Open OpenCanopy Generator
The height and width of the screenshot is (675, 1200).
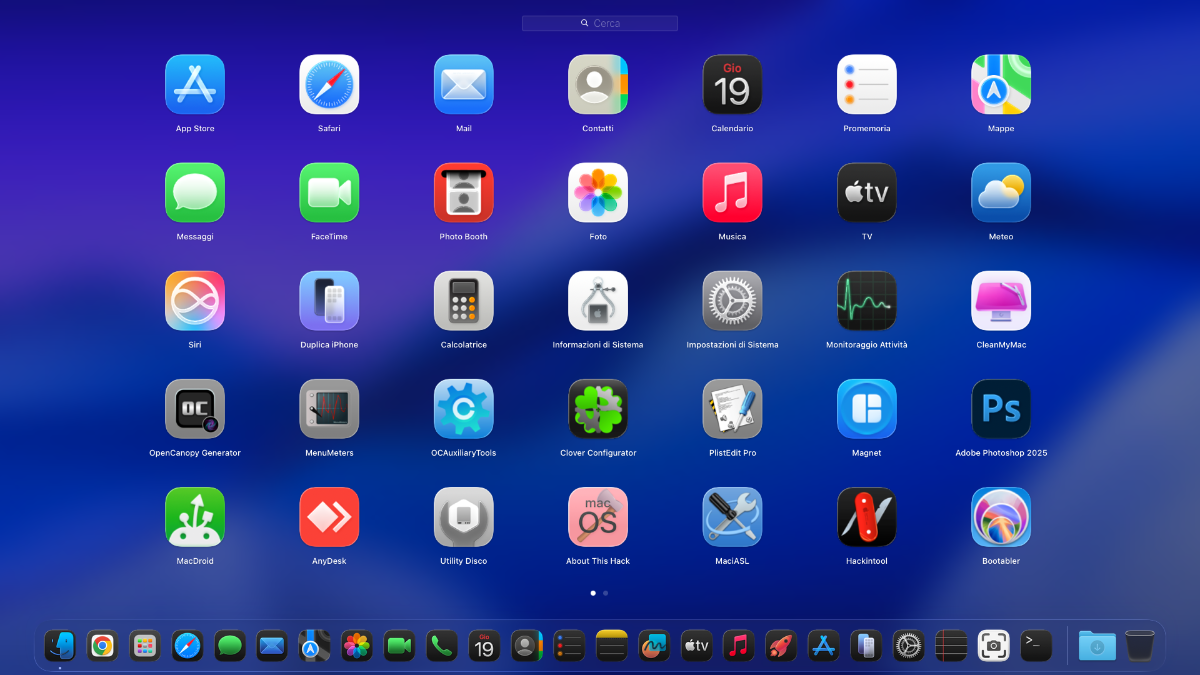point(195,409)
